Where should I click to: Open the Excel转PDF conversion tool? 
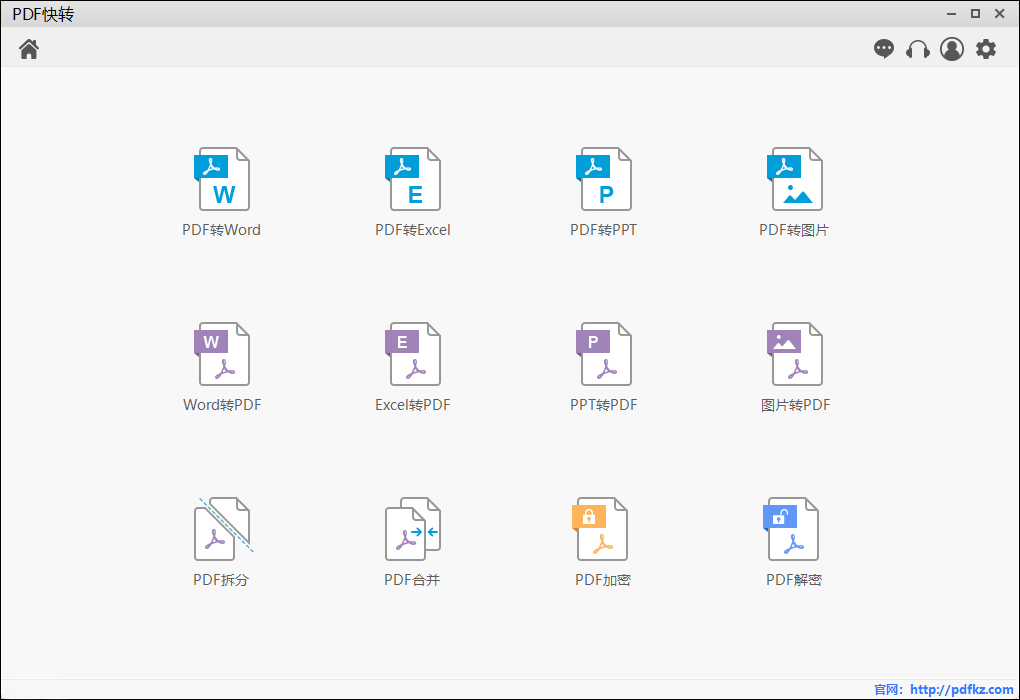[x=413, y=354]
